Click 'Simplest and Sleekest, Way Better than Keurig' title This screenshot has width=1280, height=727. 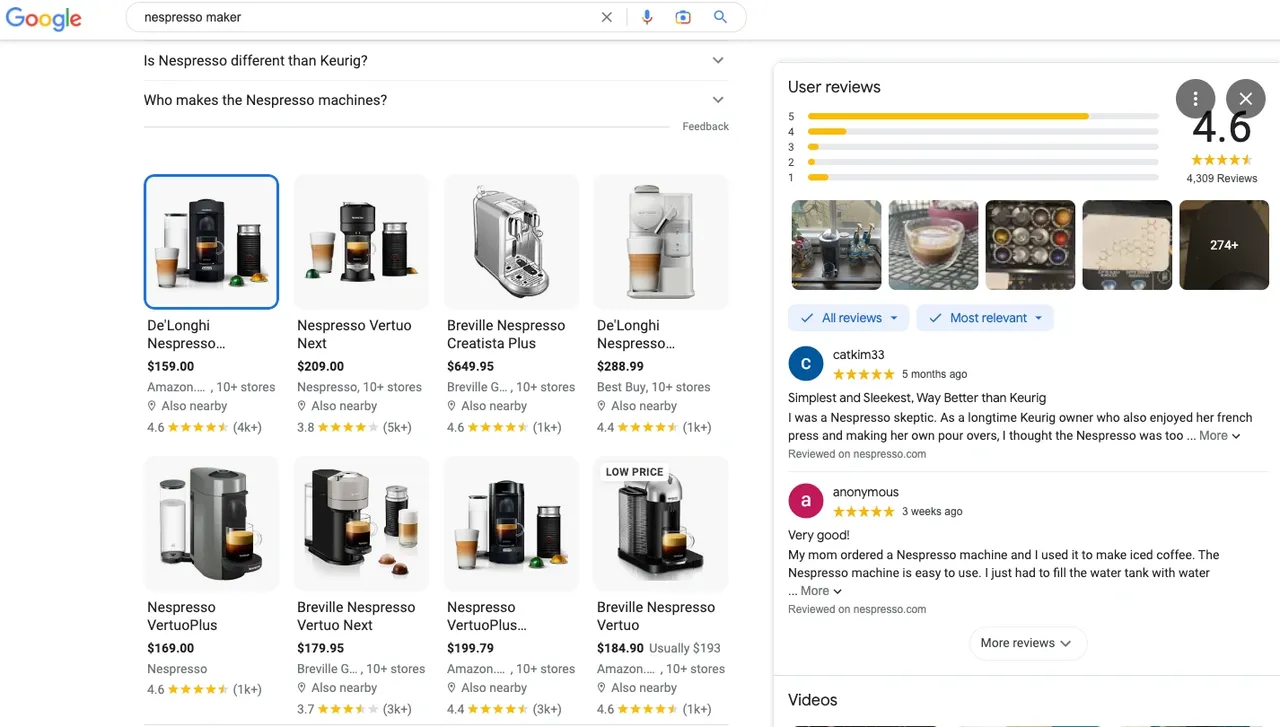pos(917,398)
